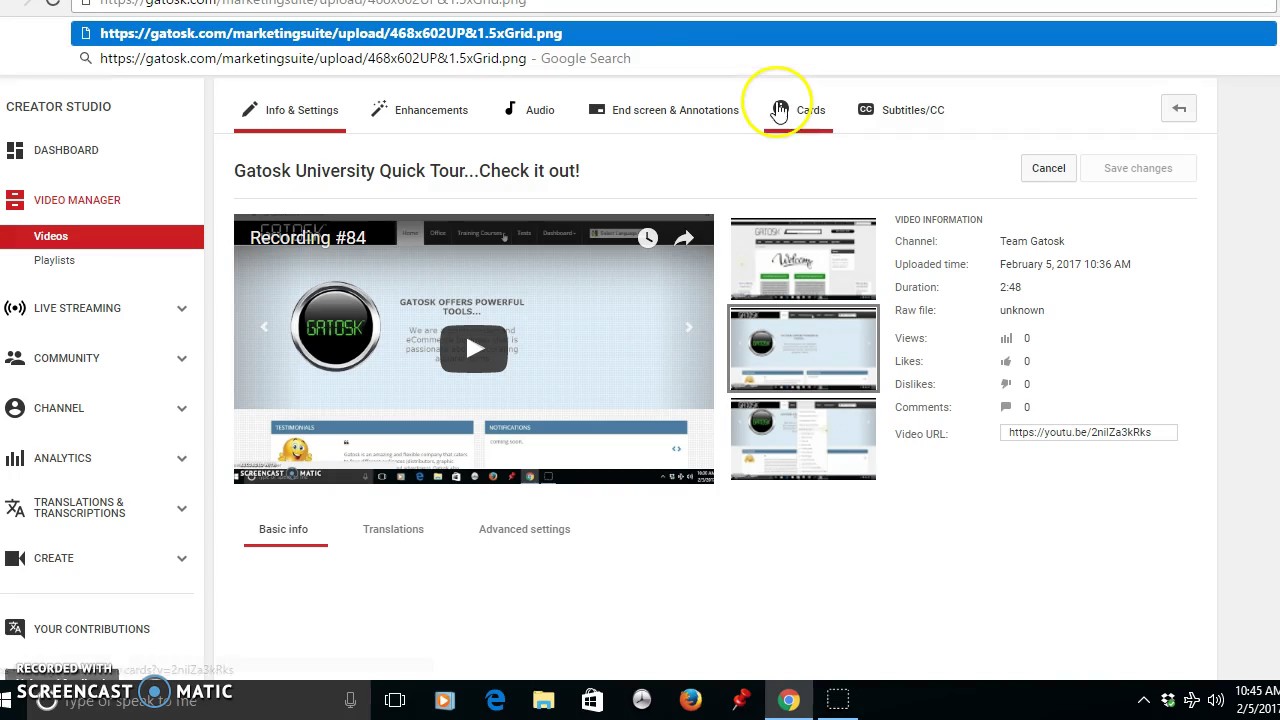Click the Analytics bar chart icon
This screenshot has width=1280, height=720.
coord(15,458)
